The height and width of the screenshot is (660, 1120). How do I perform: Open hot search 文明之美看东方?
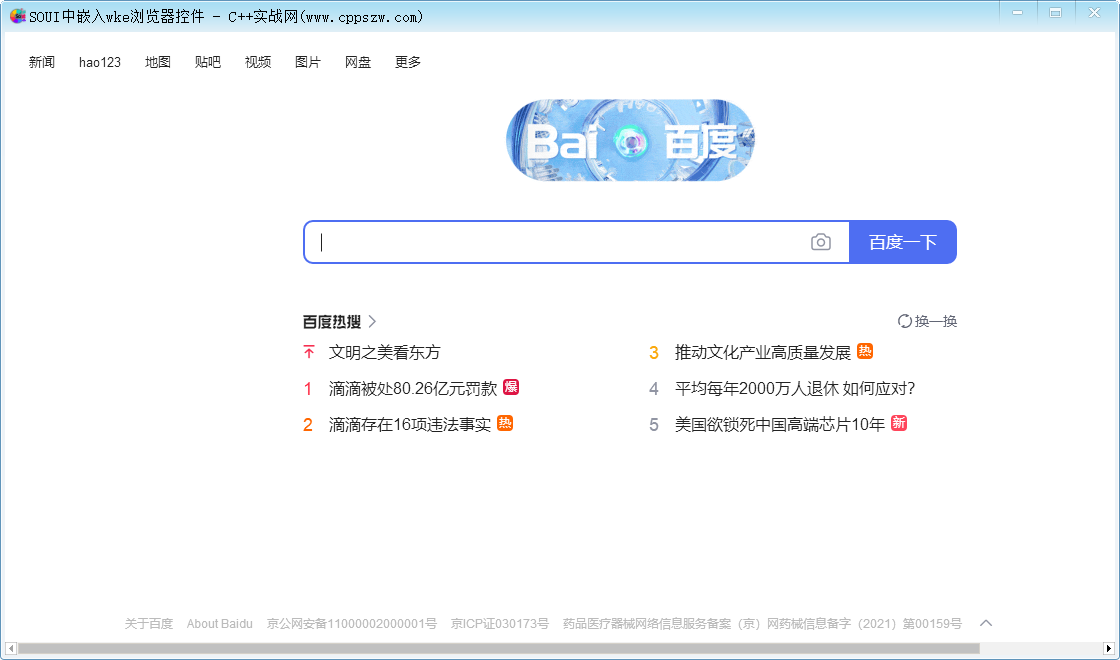pyautogui.click(x=384, y=352)
